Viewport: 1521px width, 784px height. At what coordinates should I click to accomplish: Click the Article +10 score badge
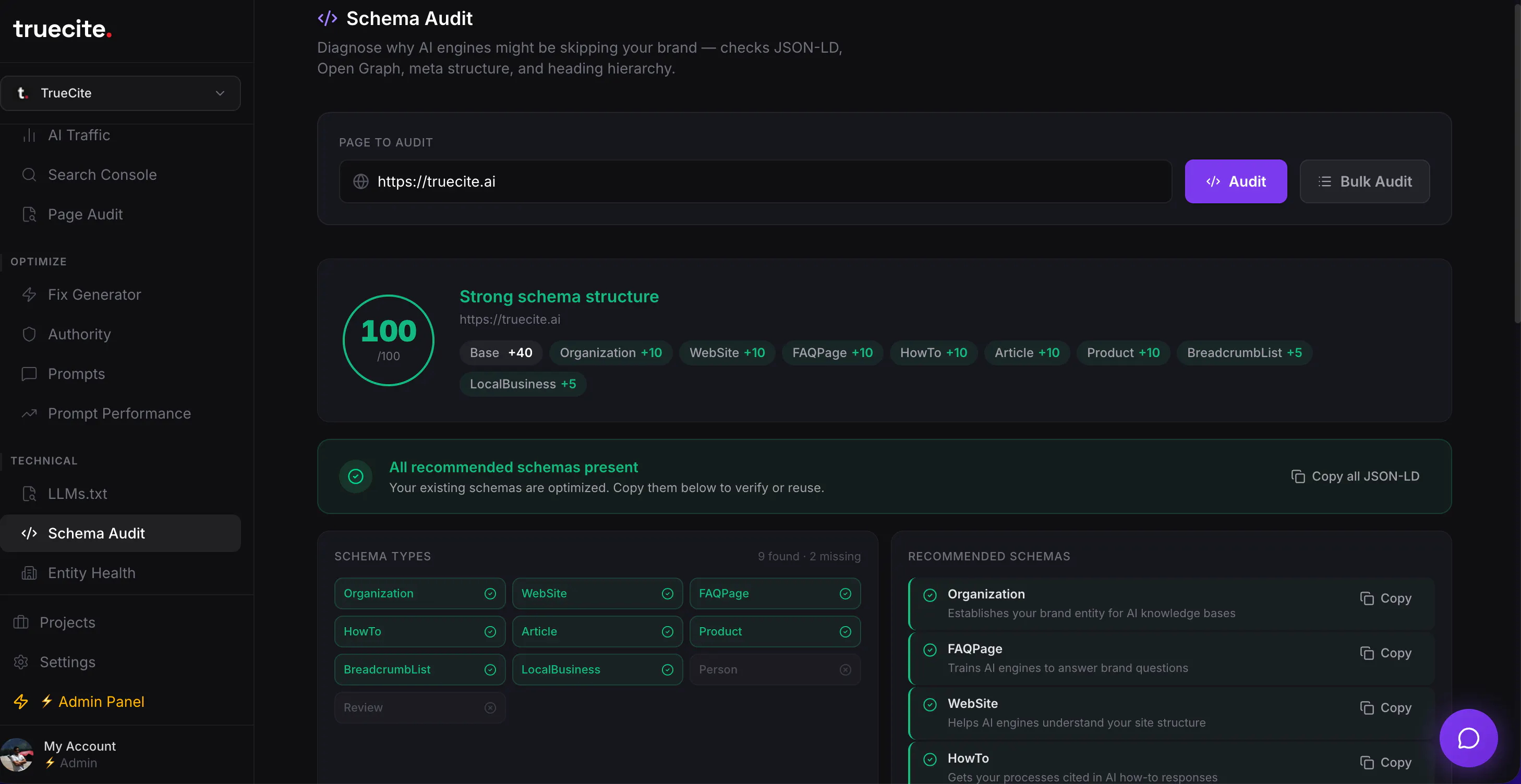tap(1027, 353)
